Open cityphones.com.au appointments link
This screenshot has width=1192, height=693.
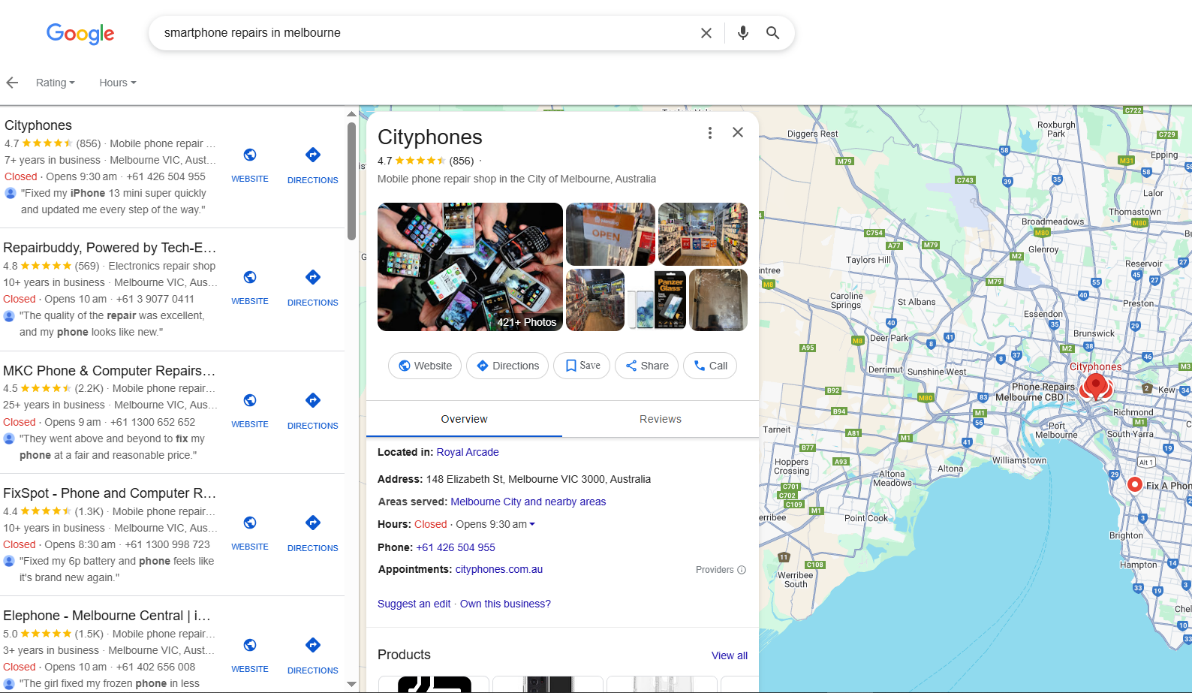point(499,569)
